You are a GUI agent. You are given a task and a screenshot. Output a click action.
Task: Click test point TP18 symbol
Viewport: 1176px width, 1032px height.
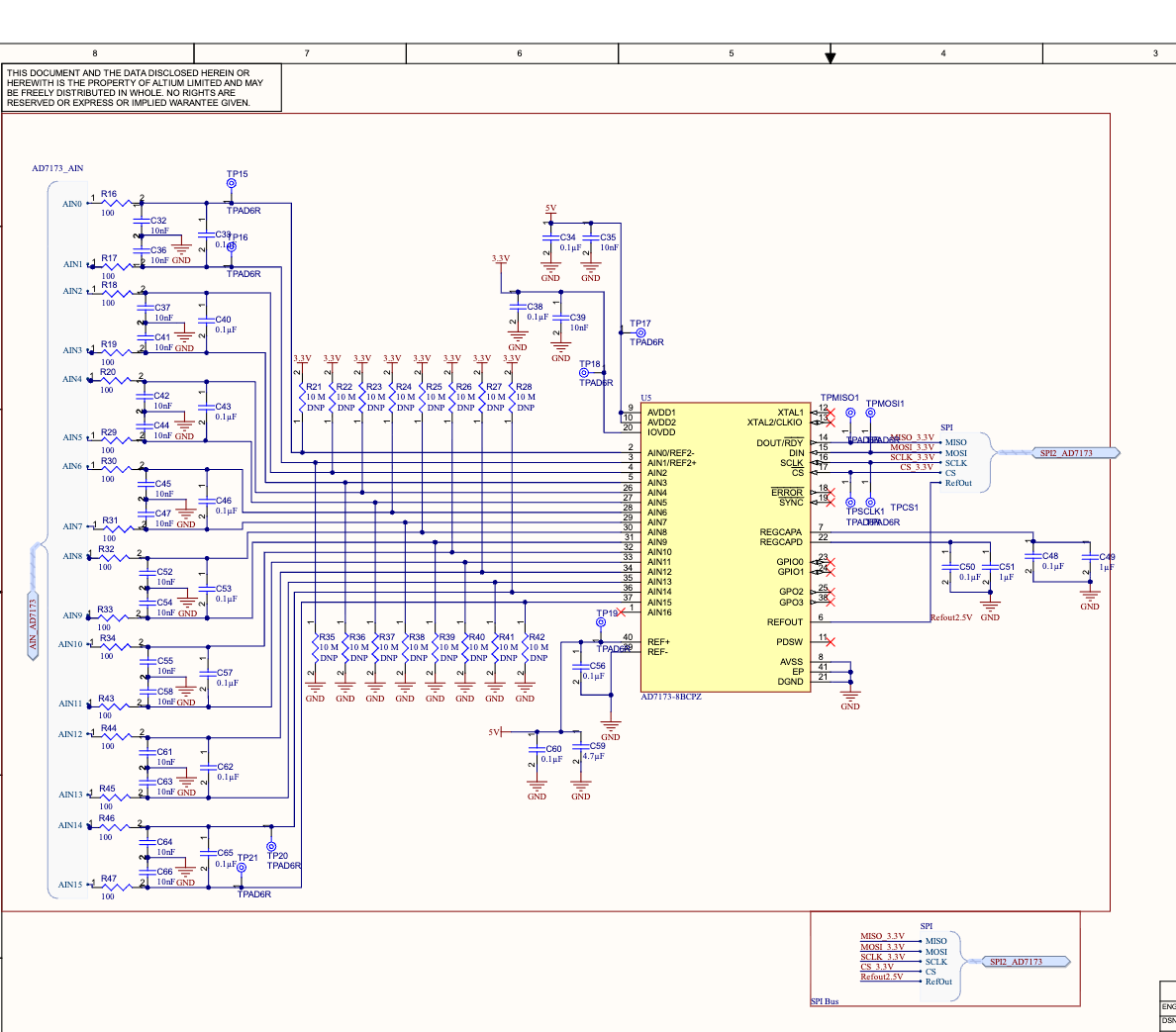point(584,372)
